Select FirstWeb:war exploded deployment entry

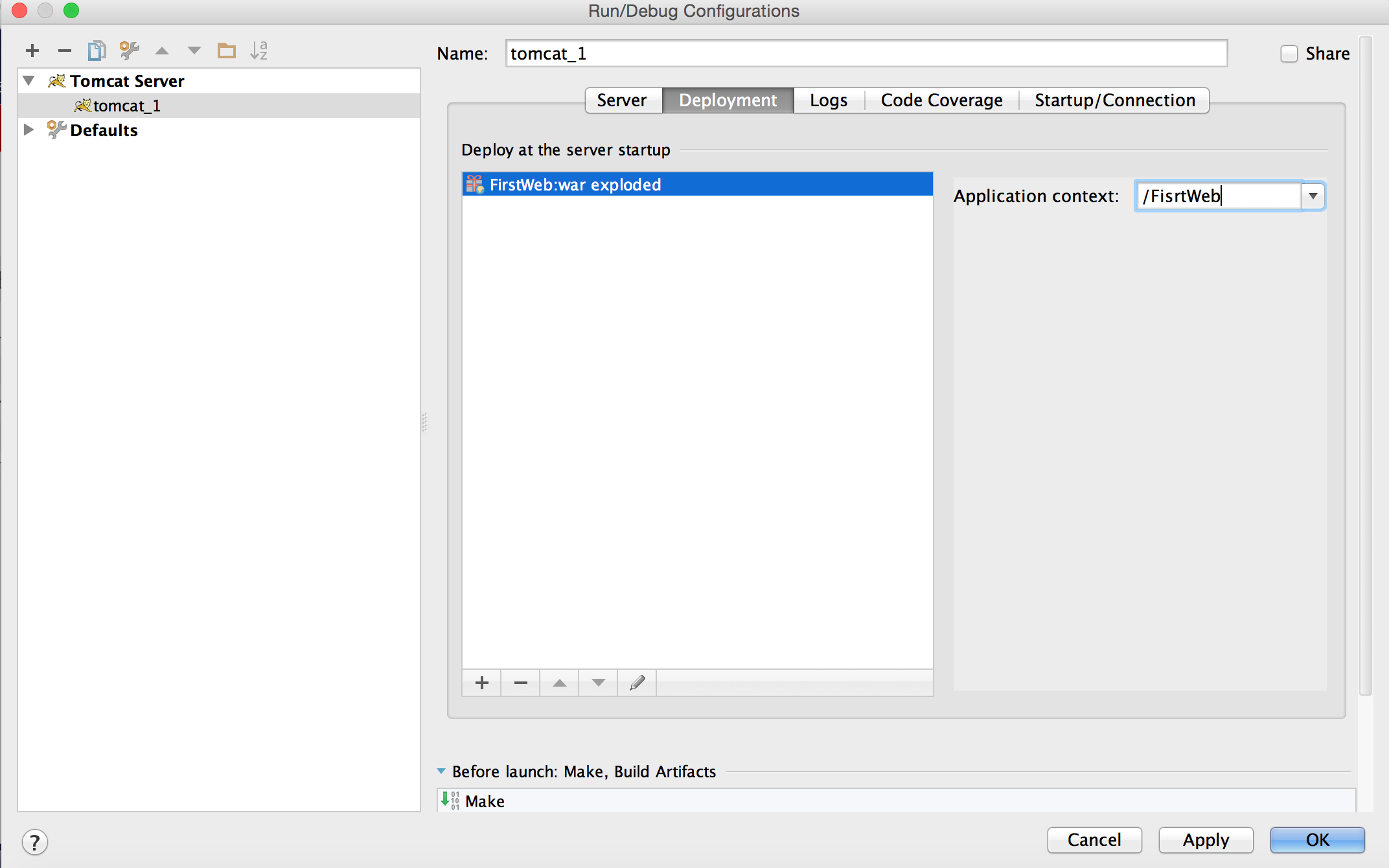pyautogui.click(x=696, y=184)
